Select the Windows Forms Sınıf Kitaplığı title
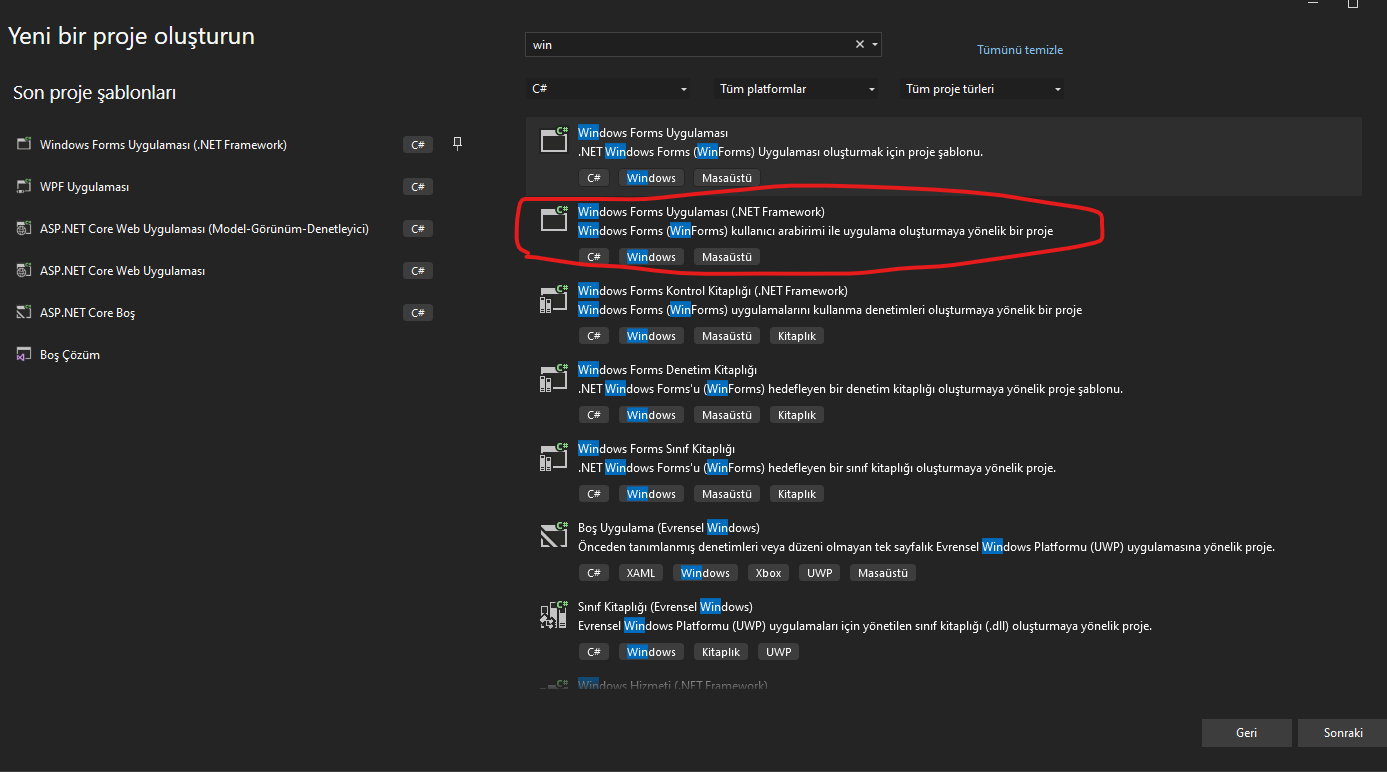This screenshot has width=1387, height=772. [656, 449]
